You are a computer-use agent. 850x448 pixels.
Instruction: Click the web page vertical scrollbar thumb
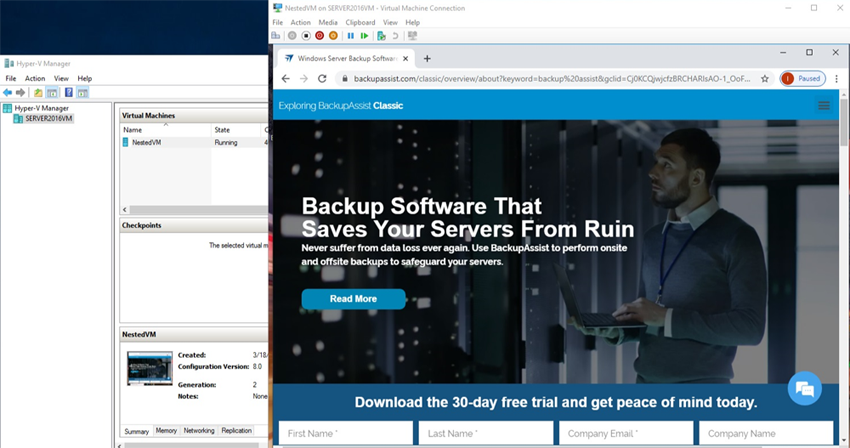[844, 122]
